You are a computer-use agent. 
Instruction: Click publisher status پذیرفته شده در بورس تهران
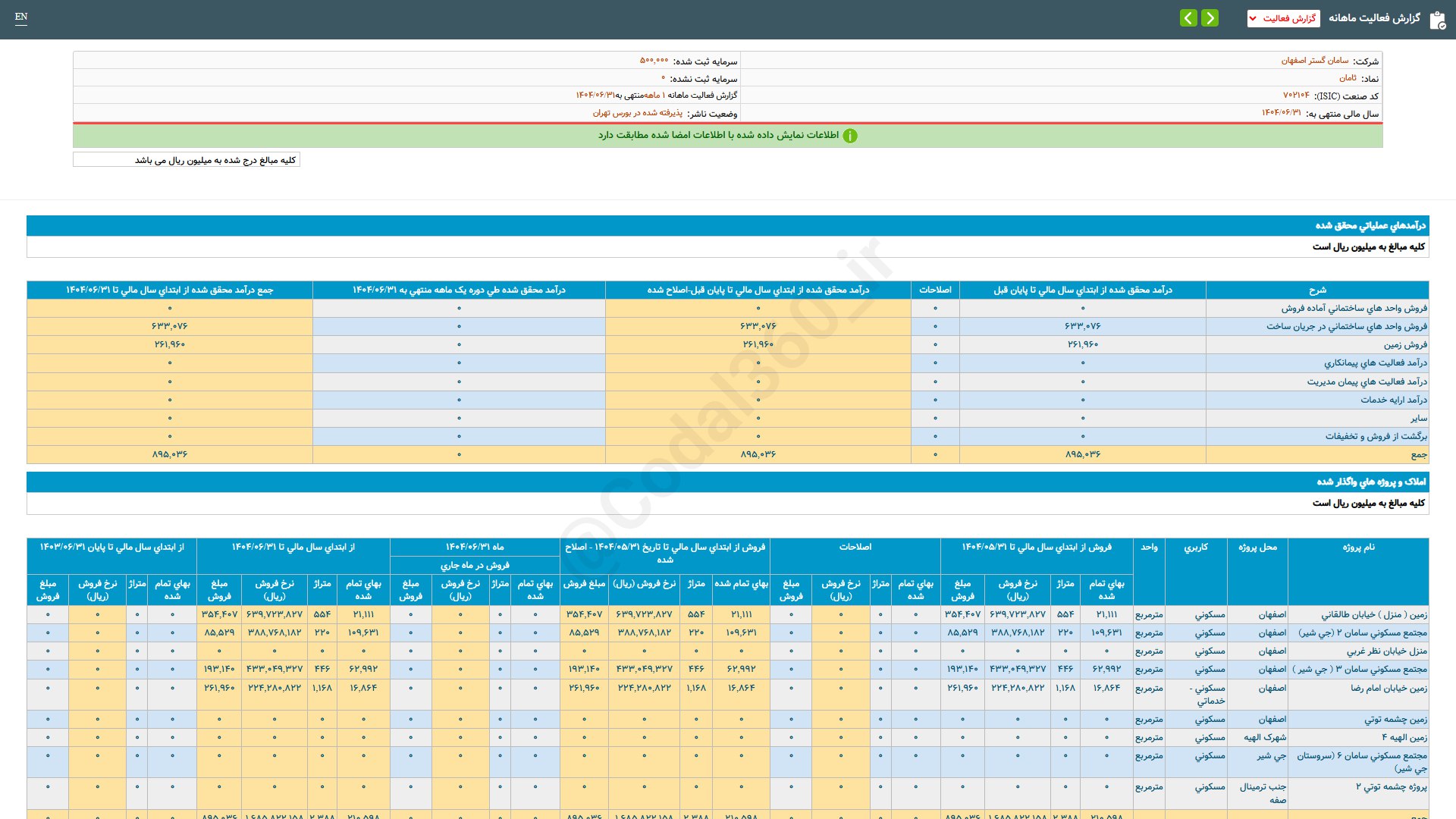(637, 113)
